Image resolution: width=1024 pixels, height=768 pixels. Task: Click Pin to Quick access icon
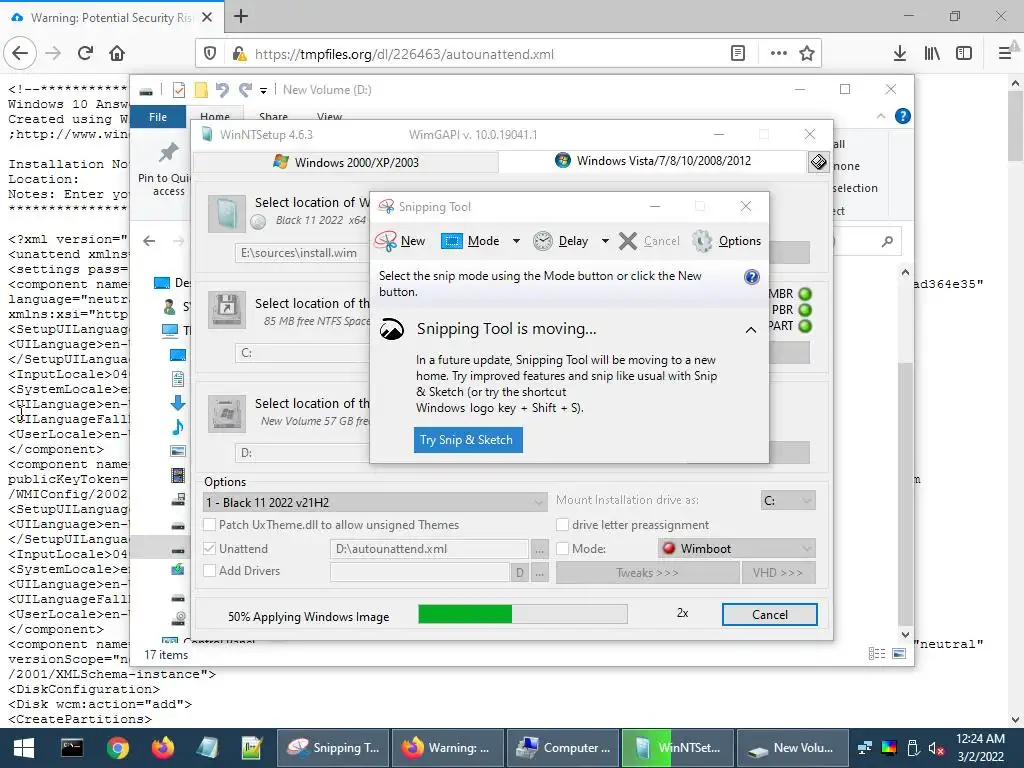click(168, 168)
